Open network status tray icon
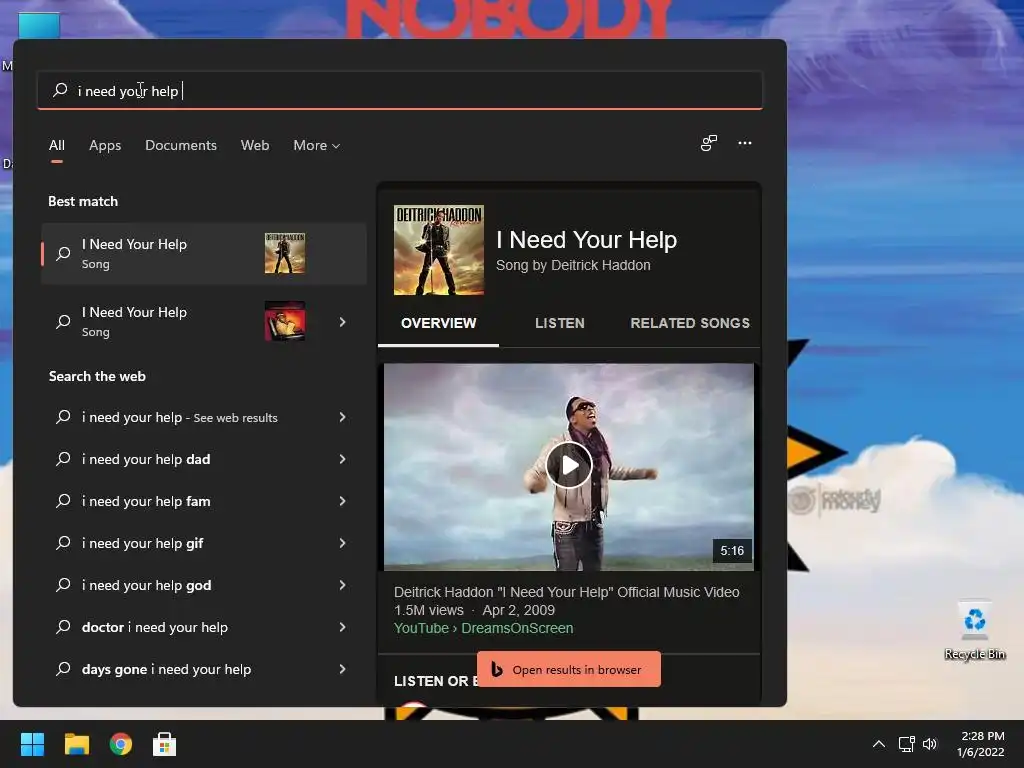The image size is (1024, 768). 906,744
